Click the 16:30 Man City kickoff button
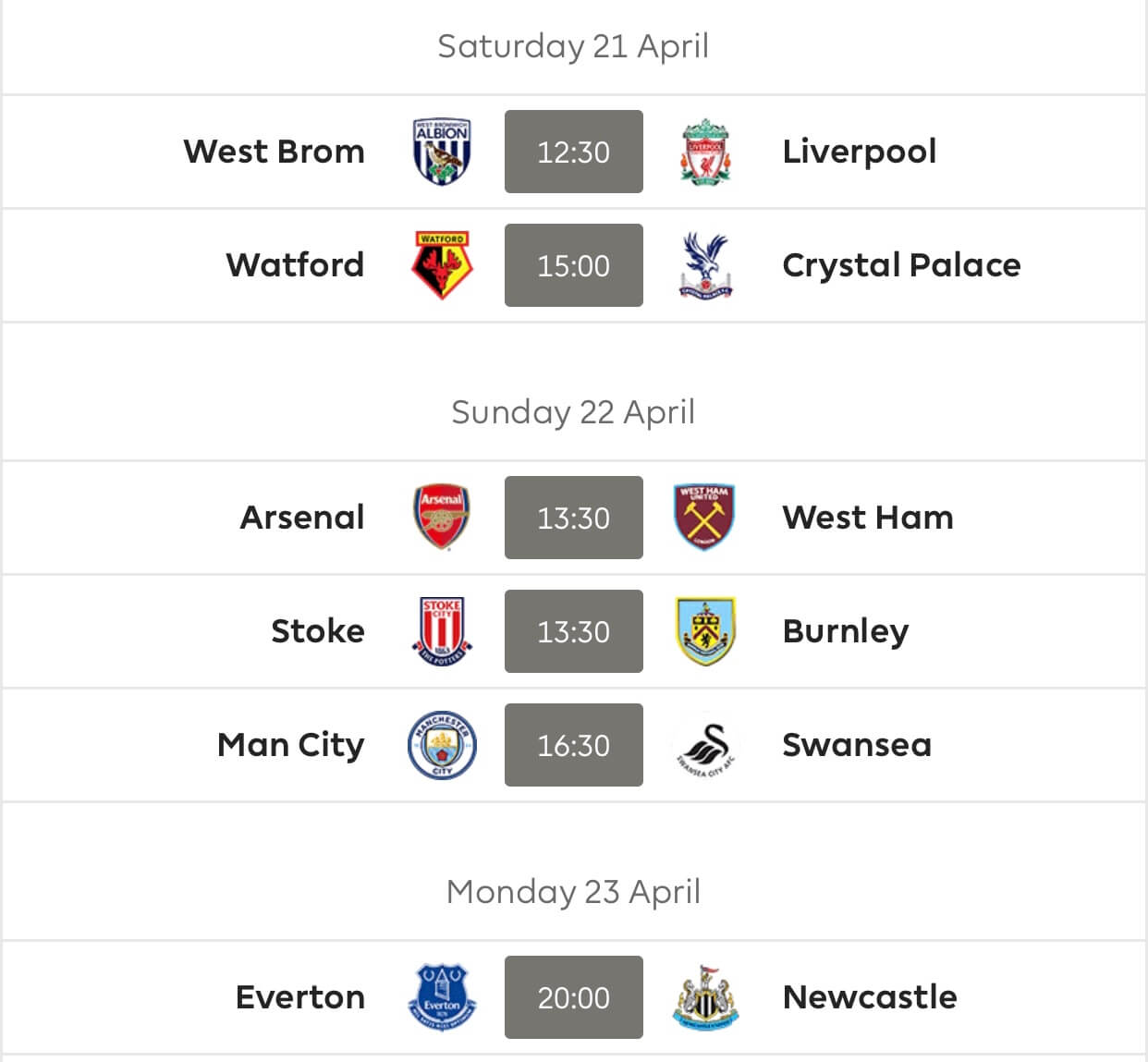The height and width of the screenshot is (1062, 1148). [x=574, y=745]
